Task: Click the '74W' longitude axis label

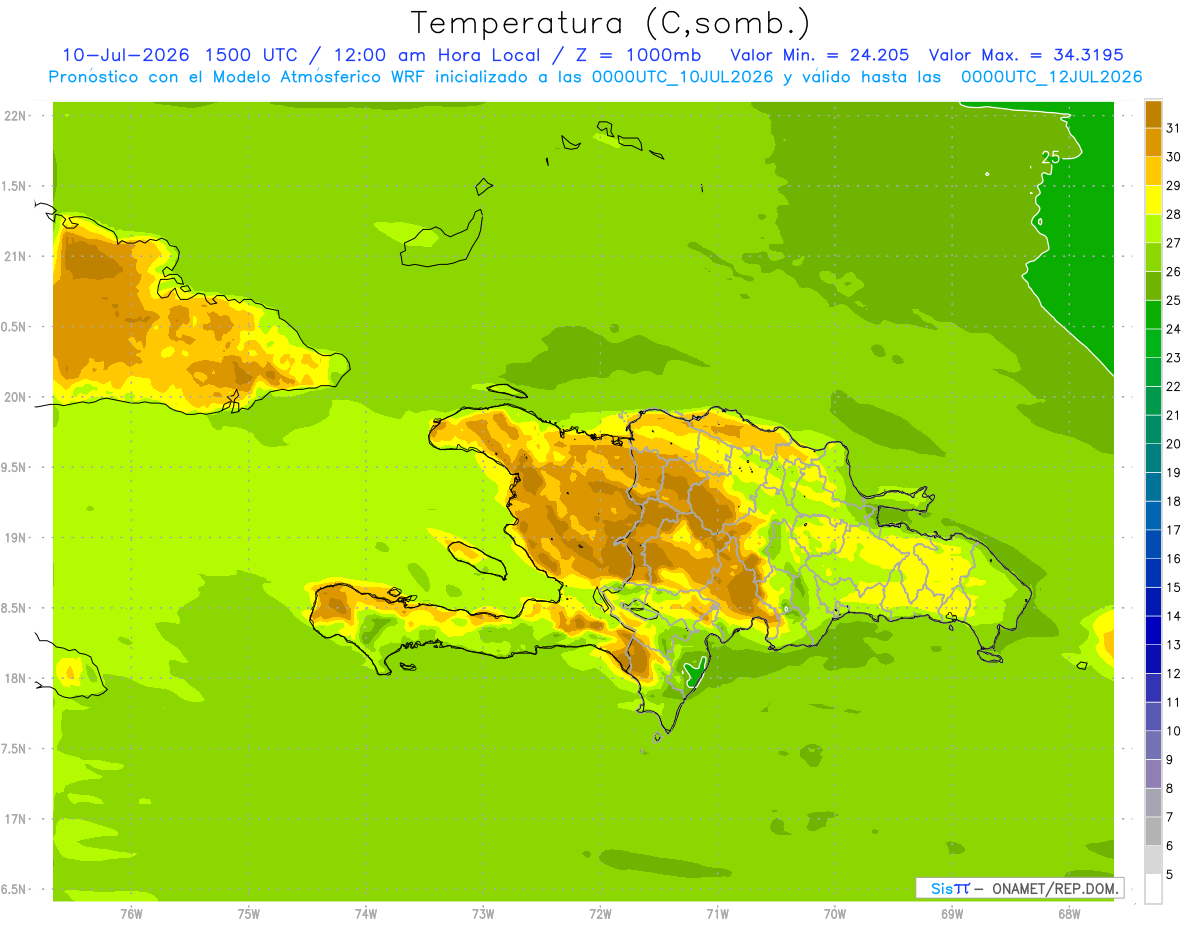Action: coord(365,914)
